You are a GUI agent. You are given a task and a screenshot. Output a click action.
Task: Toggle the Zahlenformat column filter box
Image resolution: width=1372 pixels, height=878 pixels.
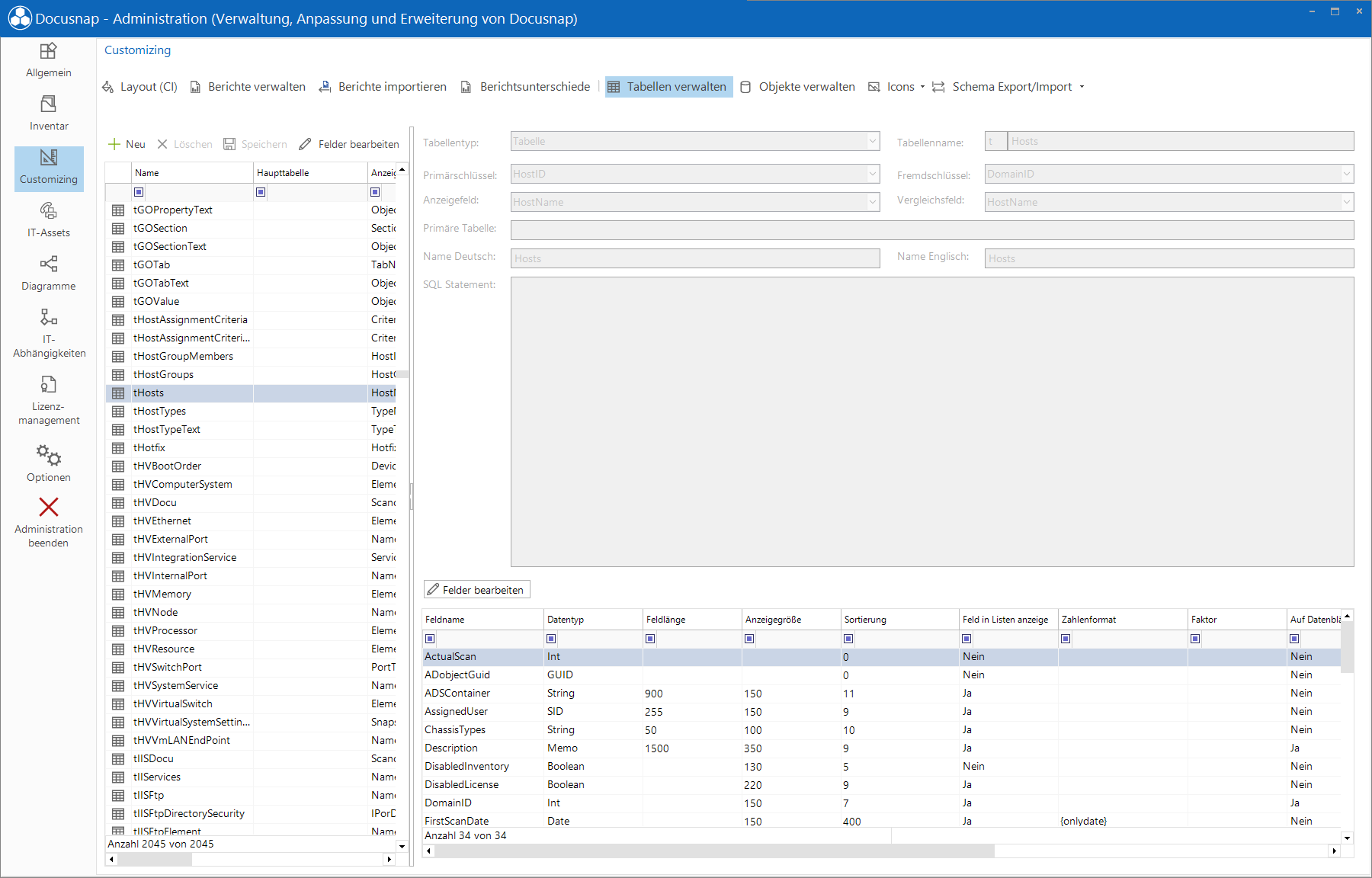1066,639
